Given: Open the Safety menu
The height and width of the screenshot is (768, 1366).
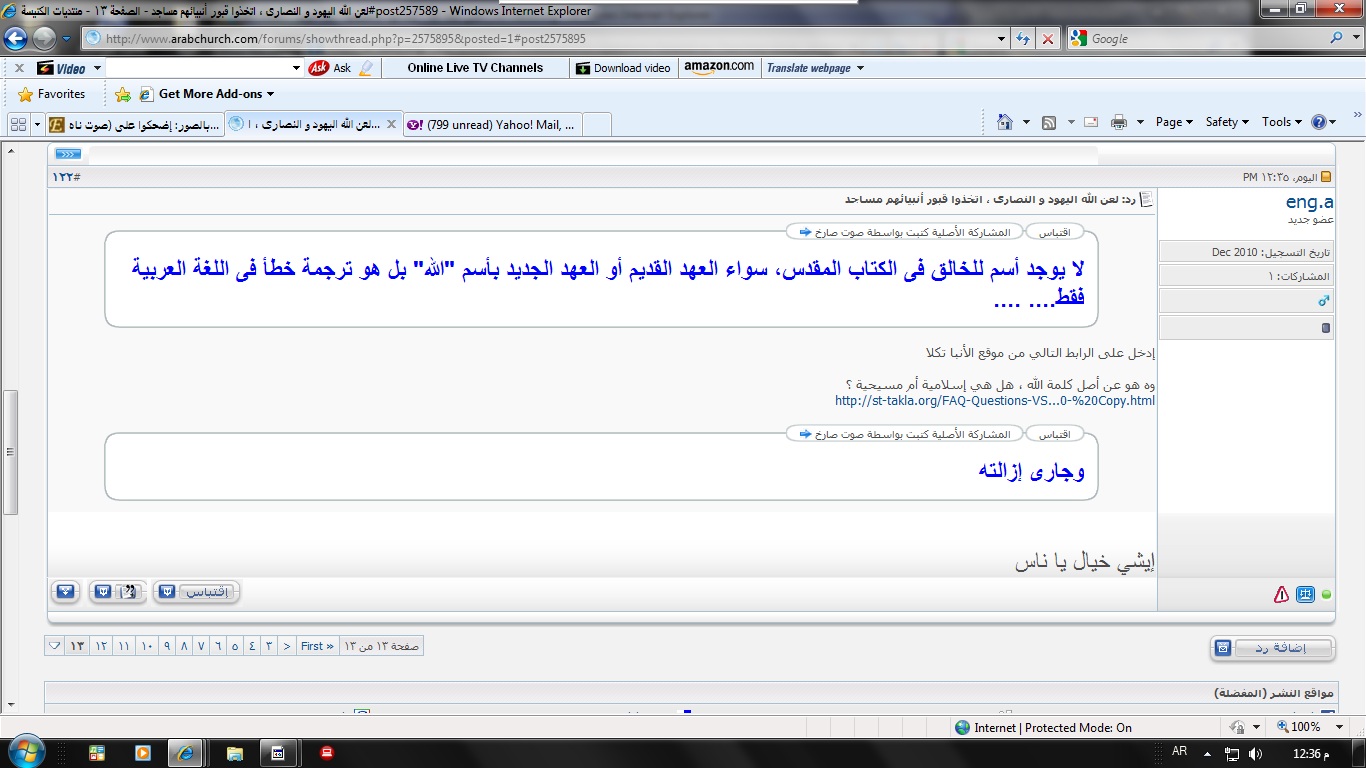Looking at the screenshot, I should pos(1227,122).
